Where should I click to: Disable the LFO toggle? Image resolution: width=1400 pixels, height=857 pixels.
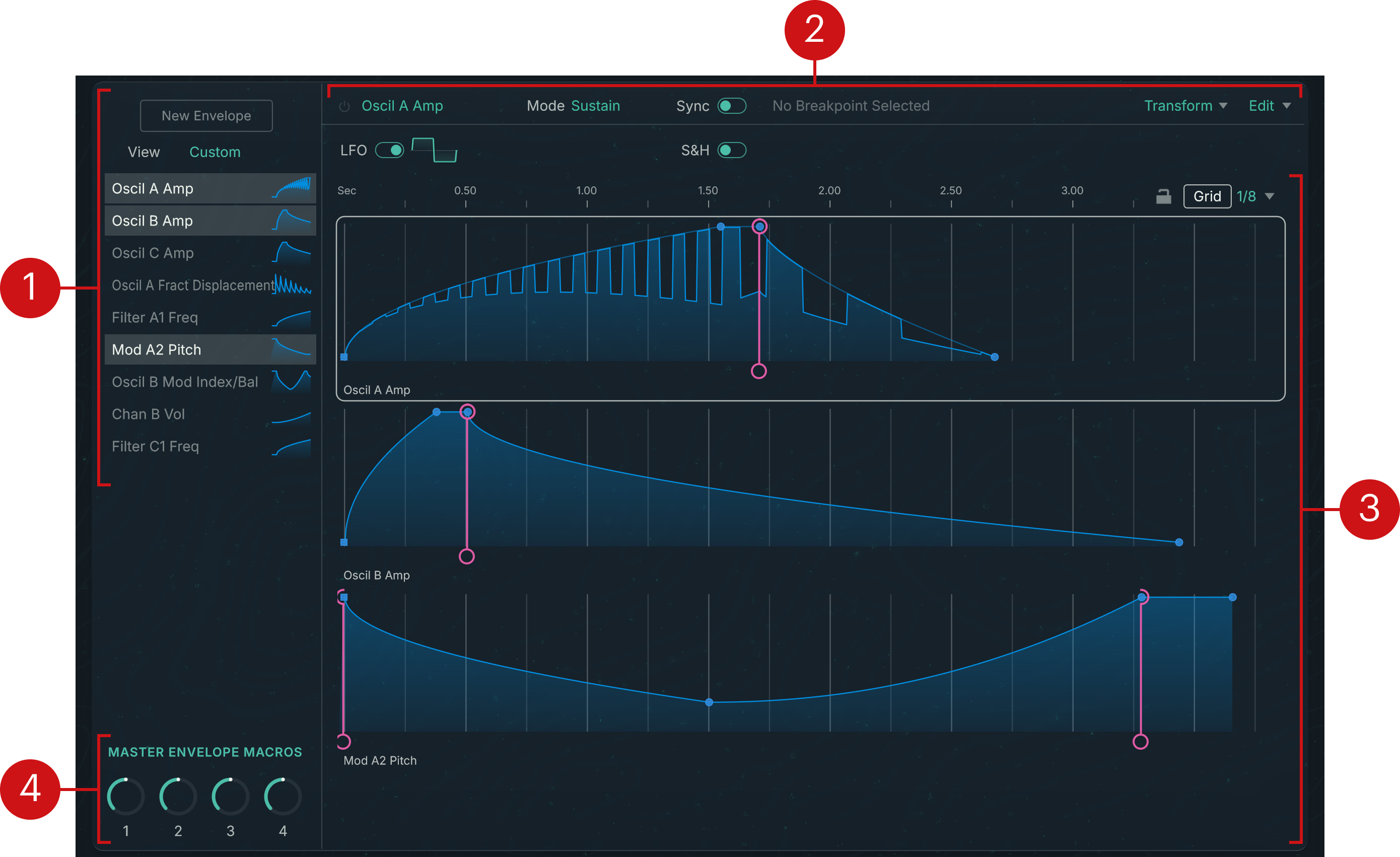tap(390, 151)
